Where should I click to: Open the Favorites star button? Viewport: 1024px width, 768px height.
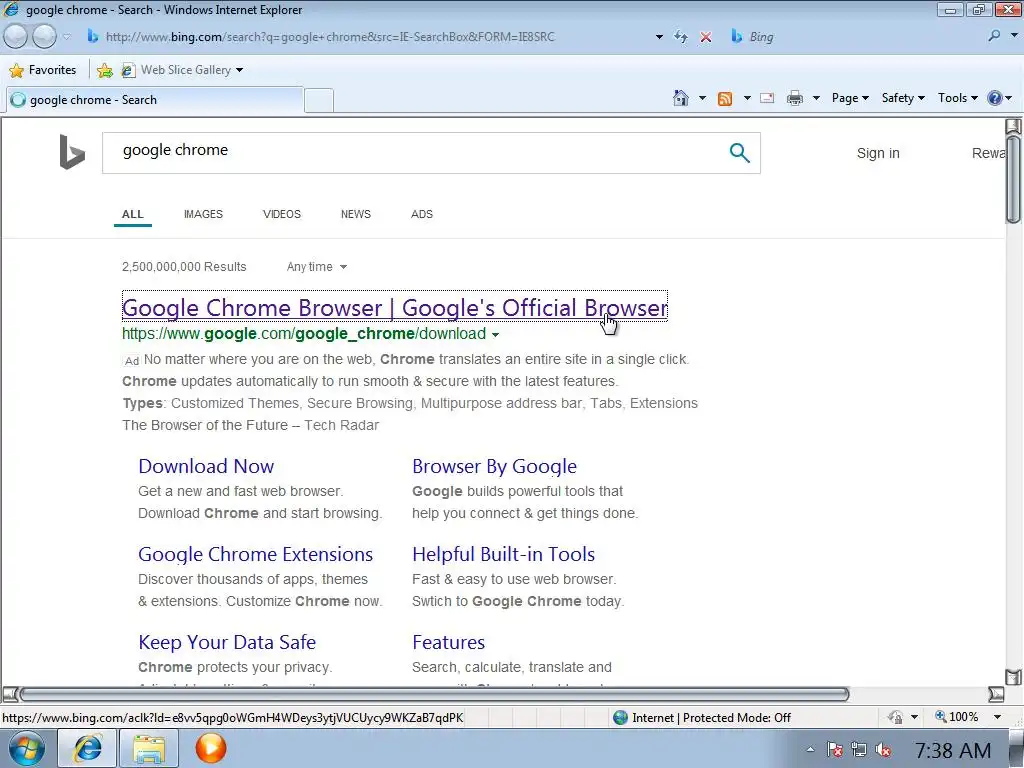pos(42,70)
